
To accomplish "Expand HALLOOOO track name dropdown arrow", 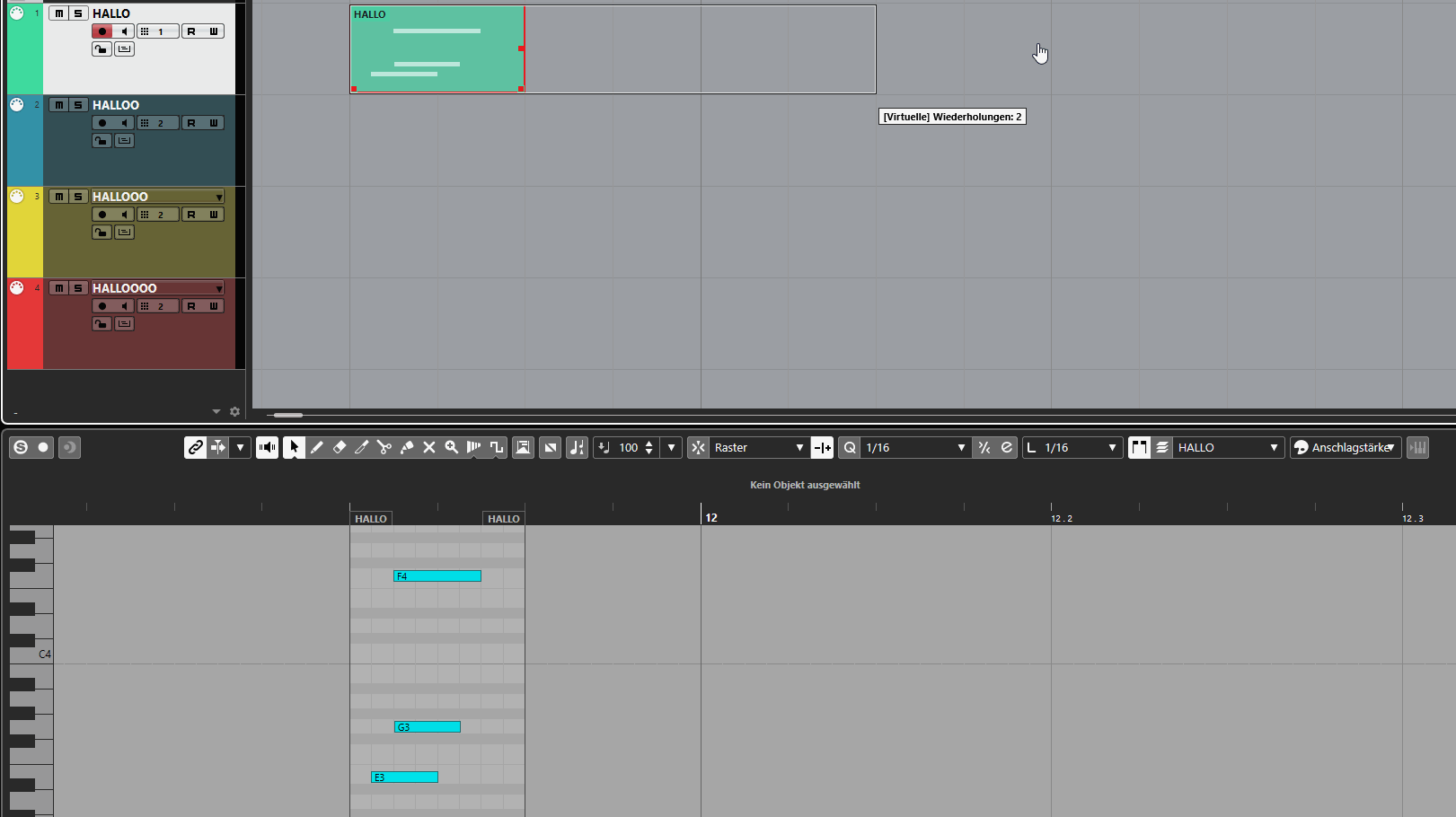I will 218,288.
